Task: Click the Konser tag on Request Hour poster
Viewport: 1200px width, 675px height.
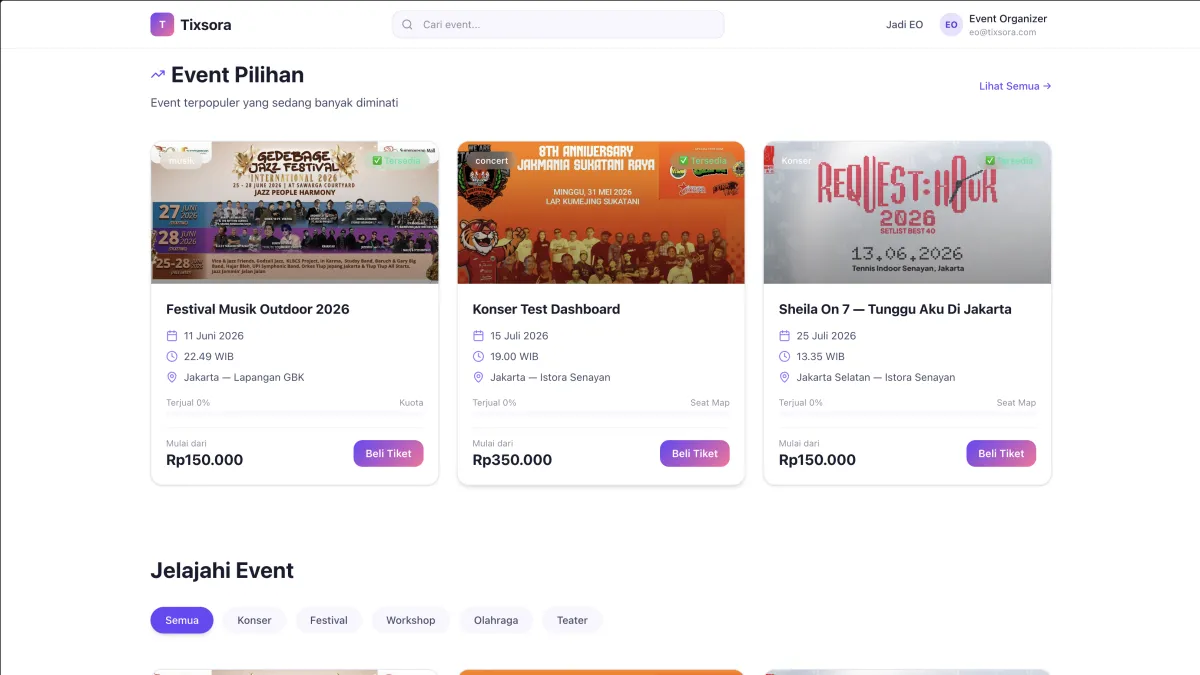Action: pos(797,160)
